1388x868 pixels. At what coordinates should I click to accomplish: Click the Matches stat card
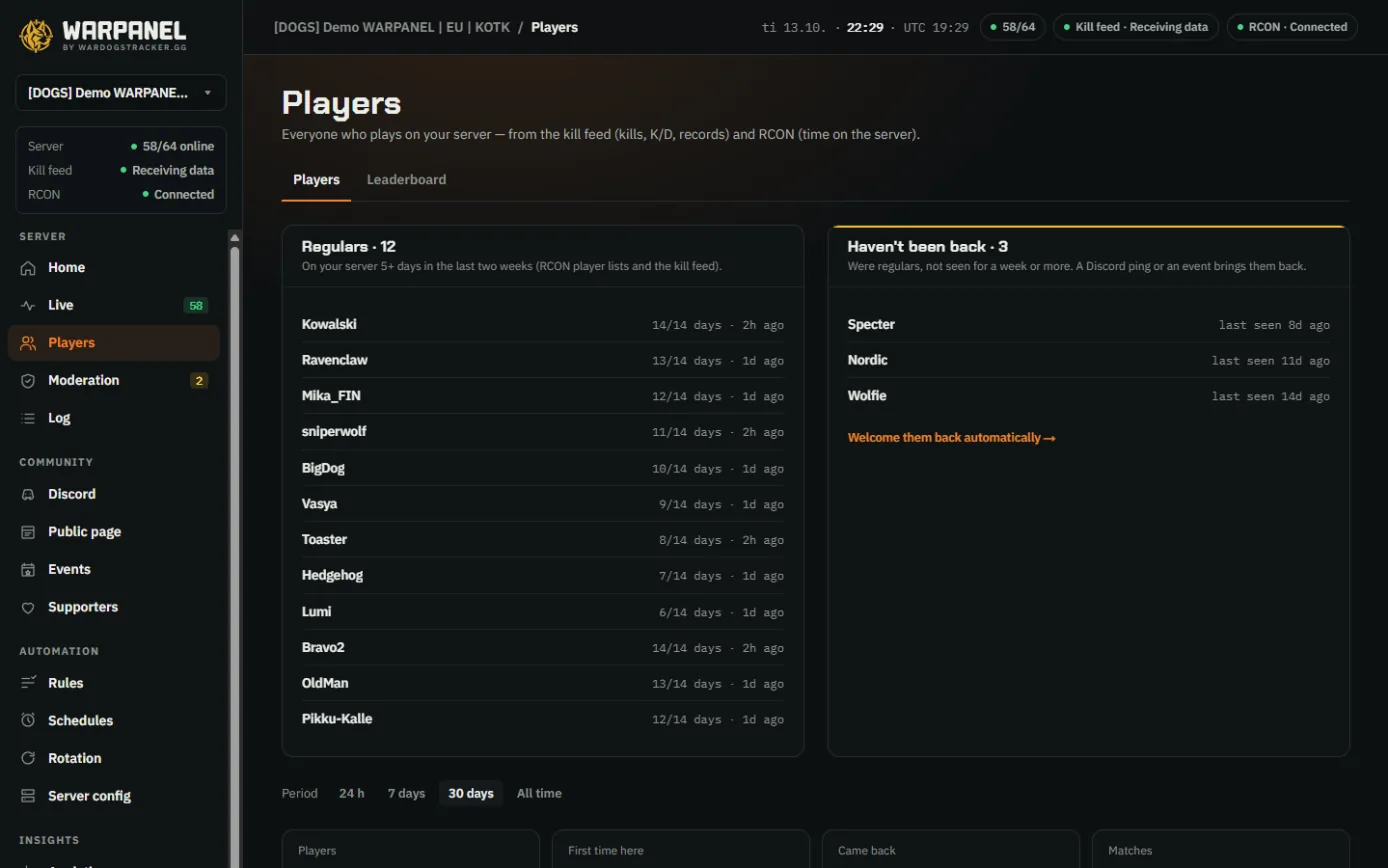click(1221, 849)
